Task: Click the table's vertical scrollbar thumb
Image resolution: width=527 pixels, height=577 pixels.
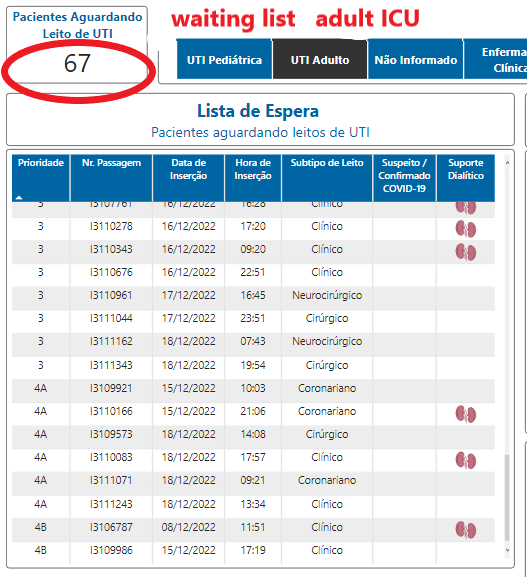Action: (507, 498)
